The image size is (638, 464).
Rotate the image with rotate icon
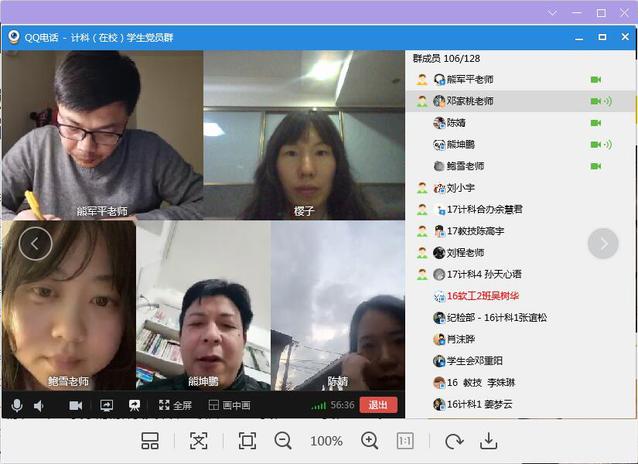(454, 441)
